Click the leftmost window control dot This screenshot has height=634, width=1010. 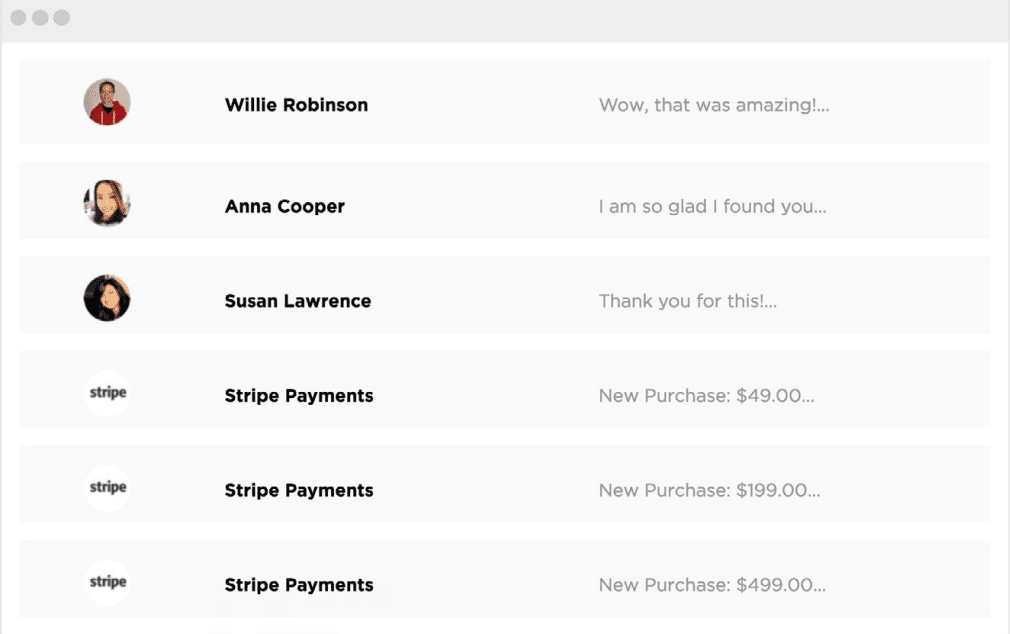[x=18, y=18]
